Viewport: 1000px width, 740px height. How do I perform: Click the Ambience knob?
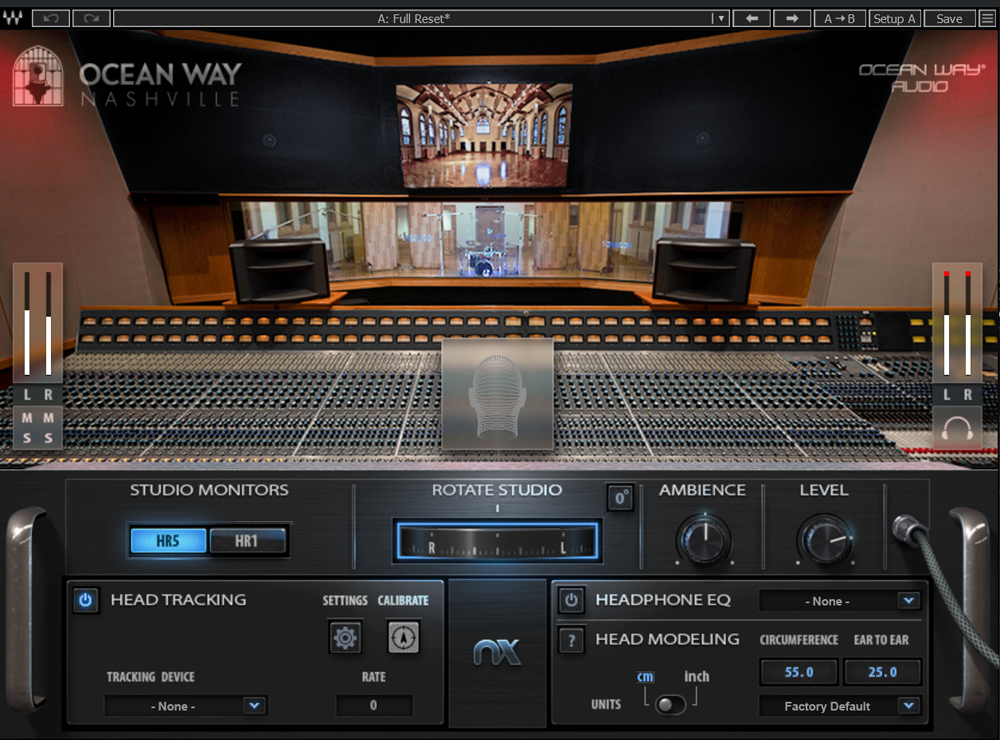coord(705,540)
